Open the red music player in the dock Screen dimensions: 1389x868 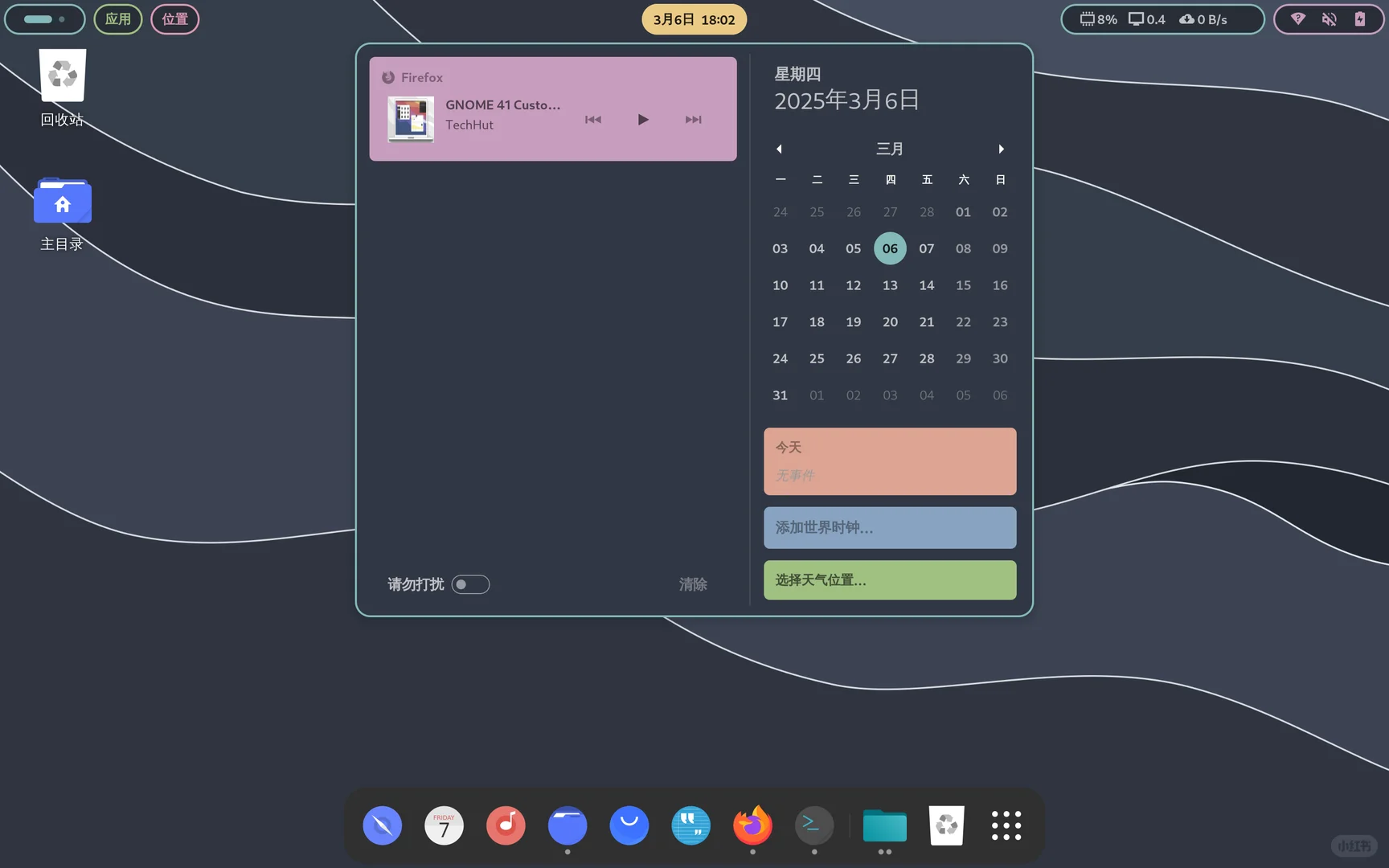pyautogui.click(x=506, y=825)
